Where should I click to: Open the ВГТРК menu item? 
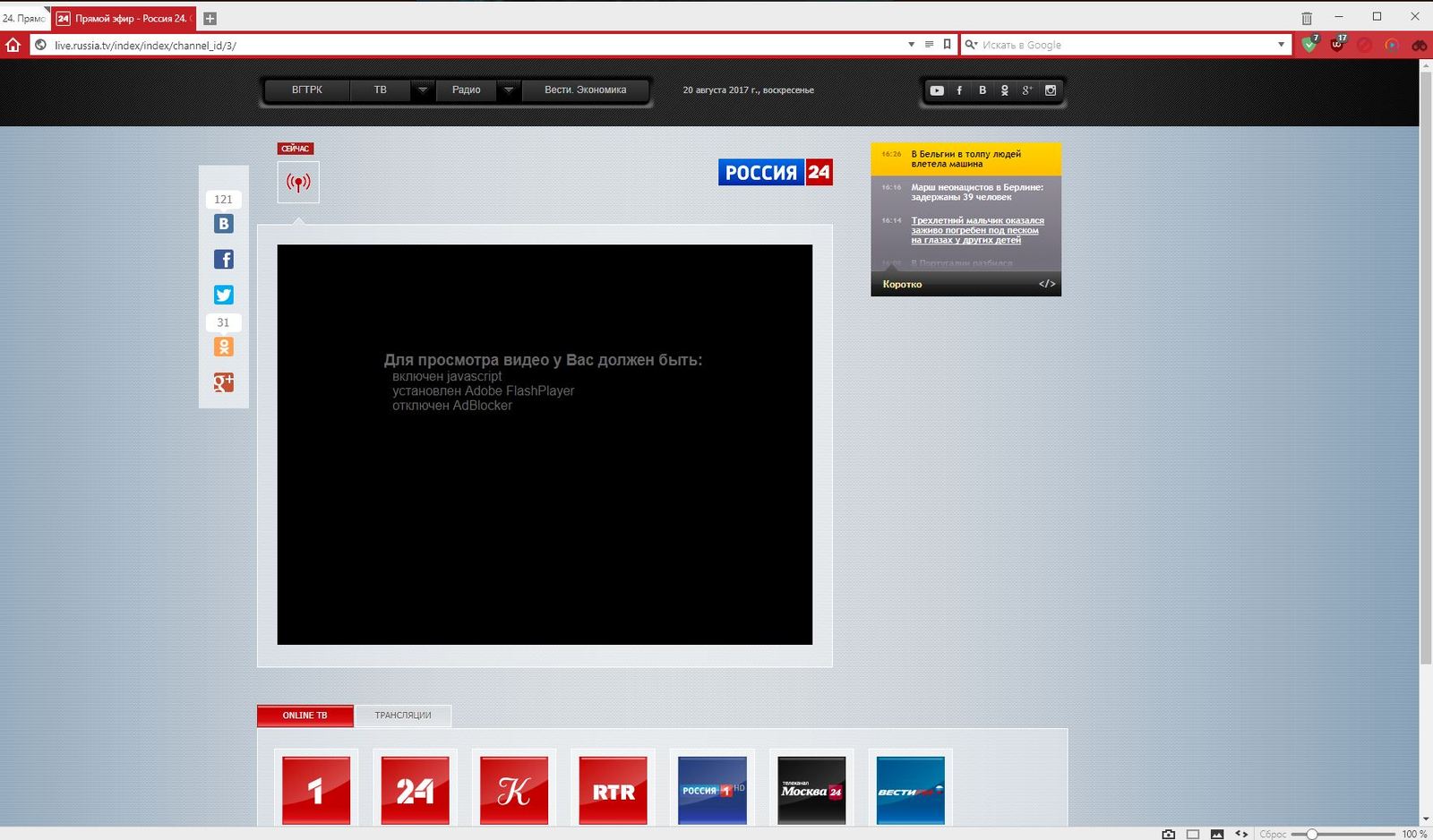(x=307, y=90)
